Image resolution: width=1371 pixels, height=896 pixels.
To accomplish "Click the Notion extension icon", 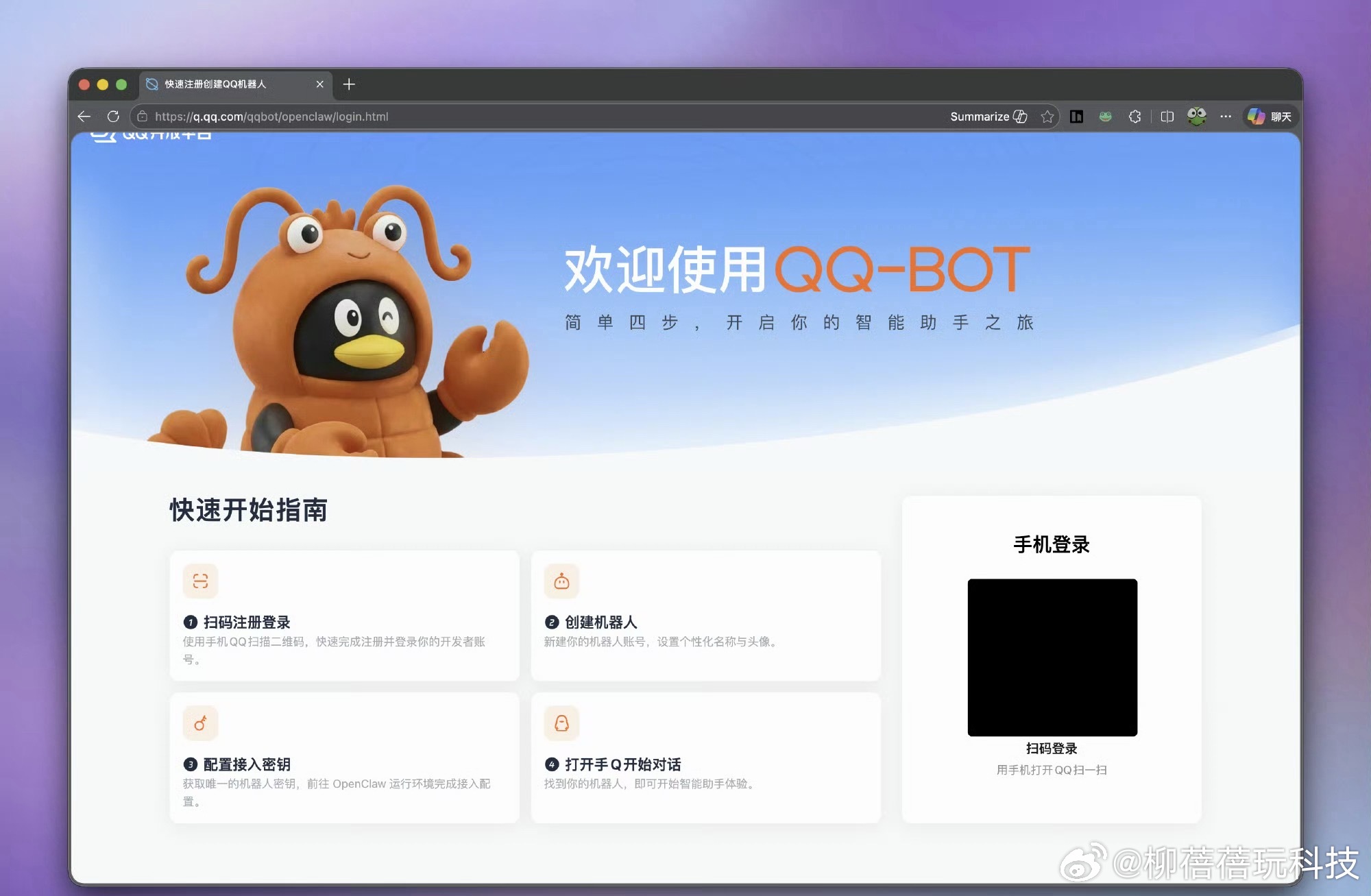I will pyautogui.click(x=1076, y=117).
